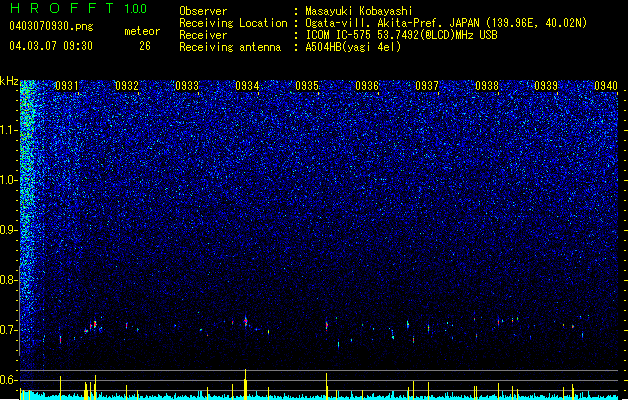Click the ICOM IC-575 receiver text
Viewport: 629px width, 400px height.
click(x=402, y=35)
